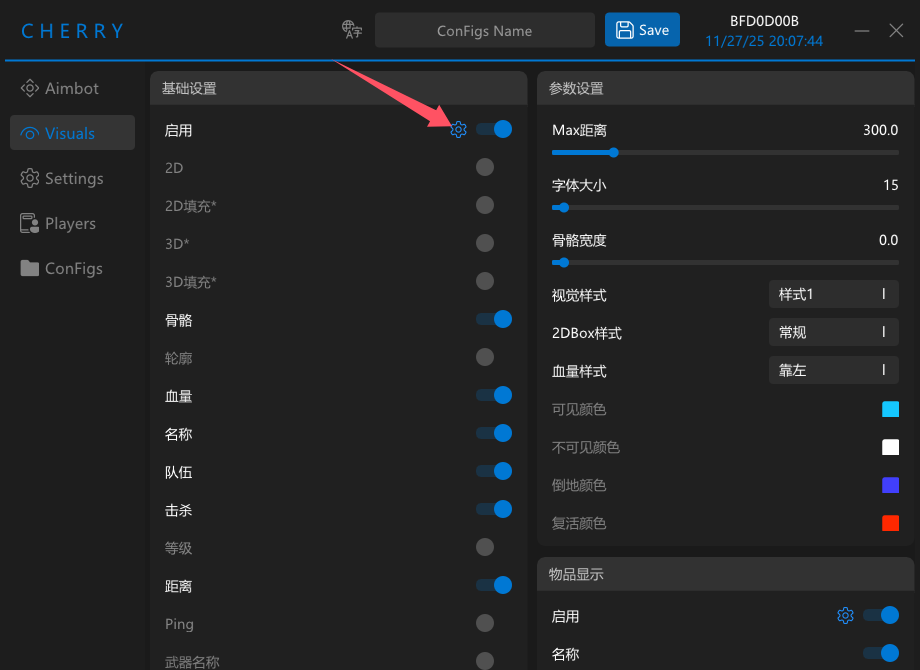
Task: Click the 物品显示 panel header
Action: [725, 574]
